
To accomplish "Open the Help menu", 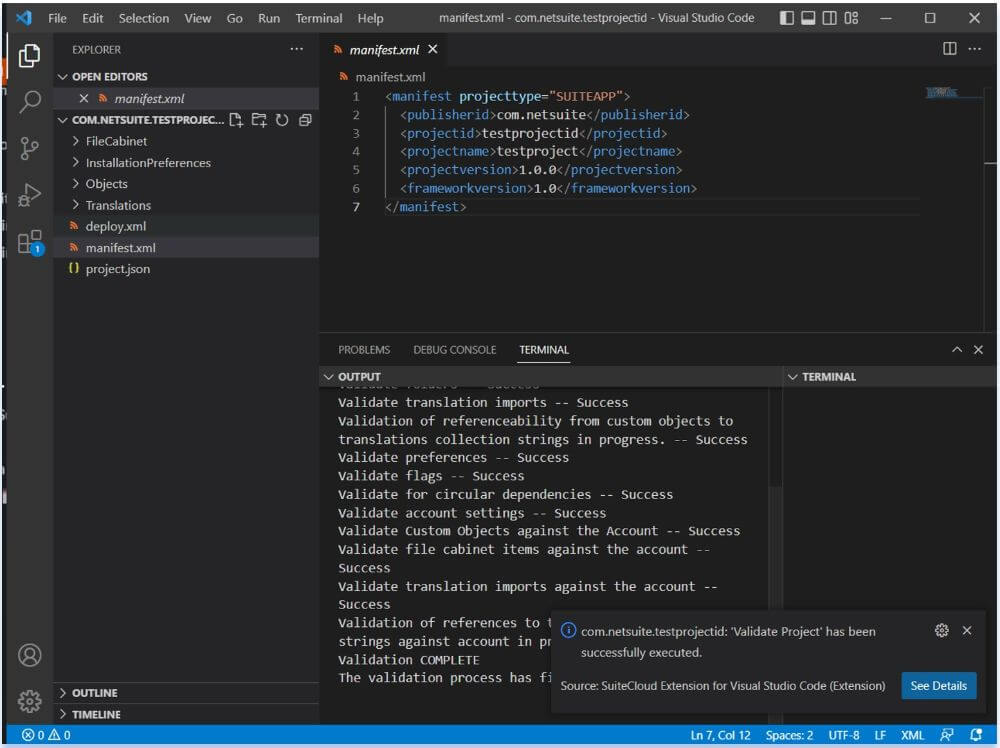I will [370, 18].
